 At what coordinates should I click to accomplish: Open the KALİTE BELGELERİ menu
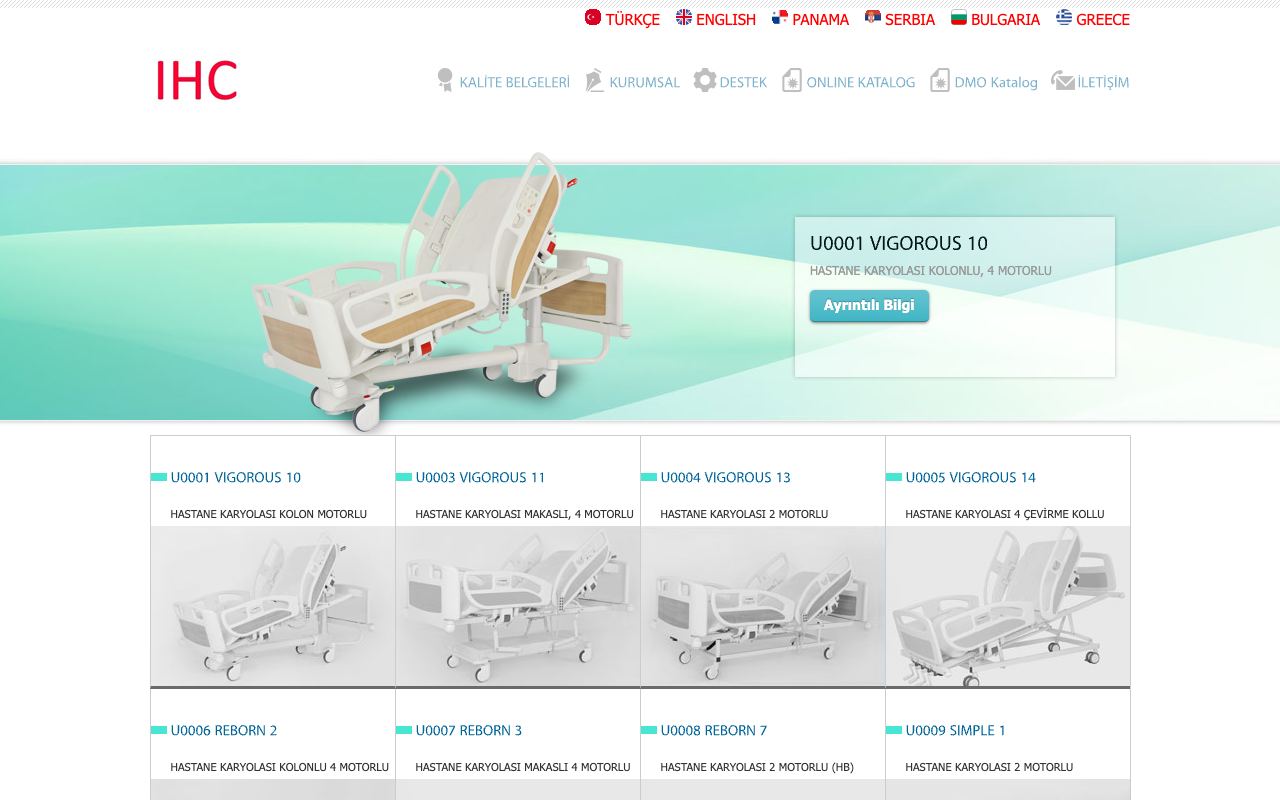(515, 82)
